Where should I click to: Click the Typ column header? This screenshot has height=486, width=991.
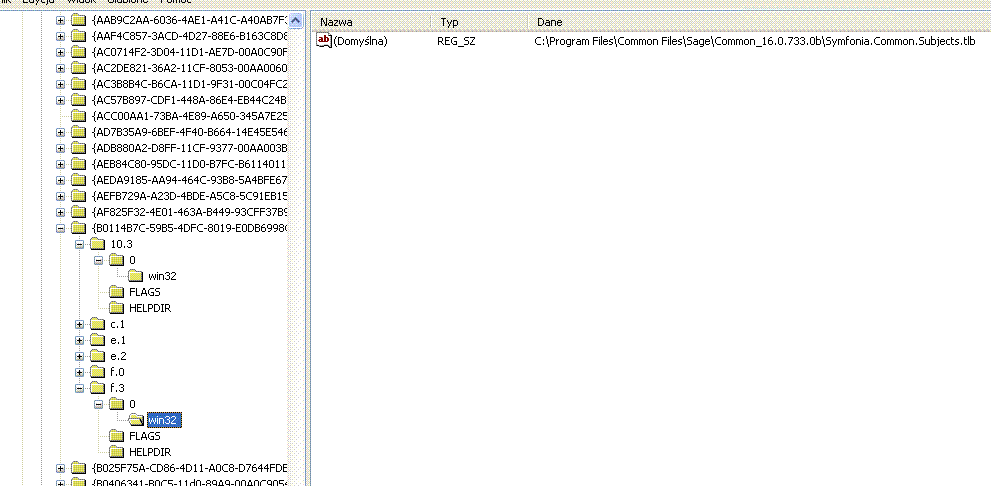click(479, 21)
